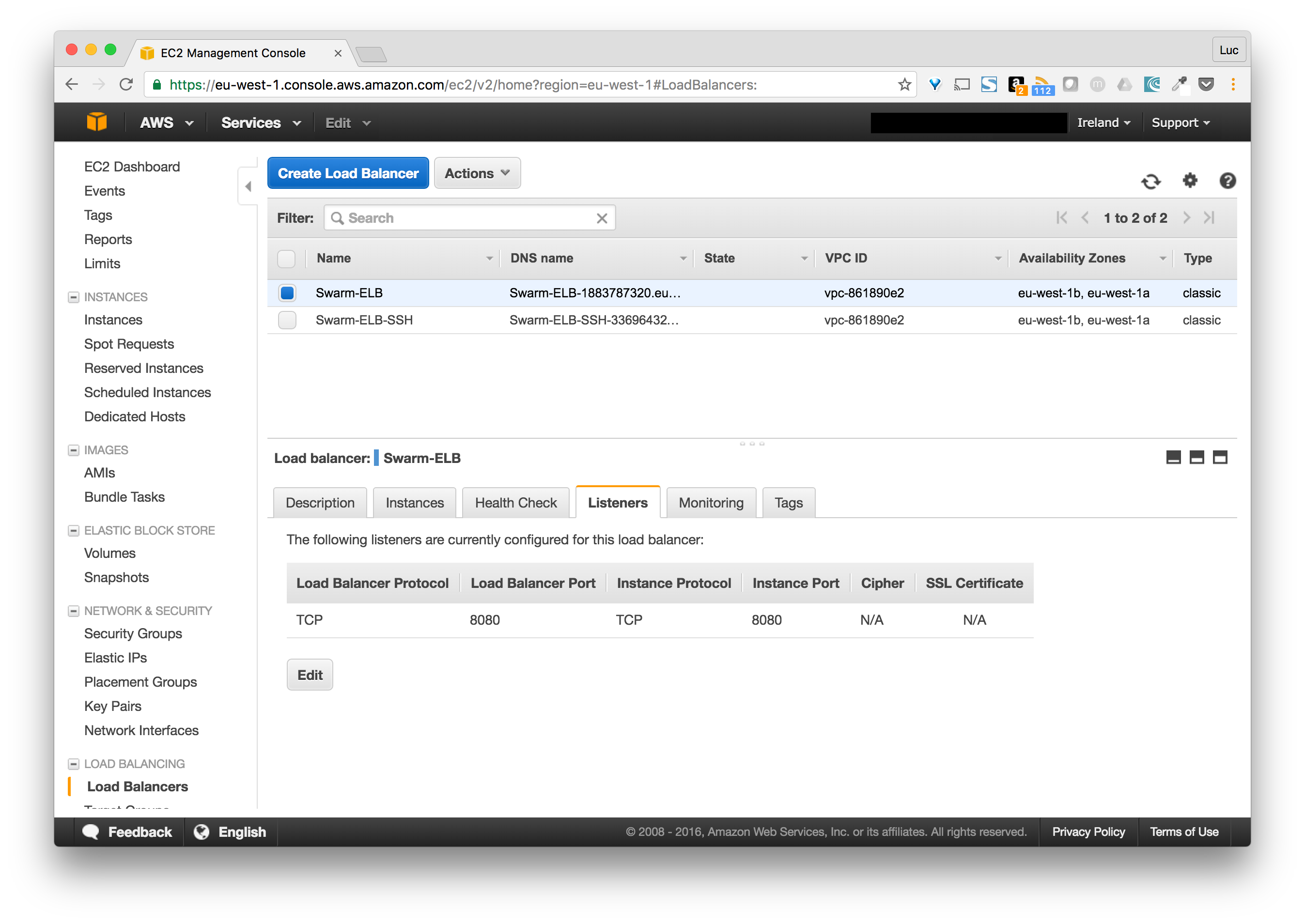Uncheck the Swarm-ELB row checkbox

click(287, 293)
